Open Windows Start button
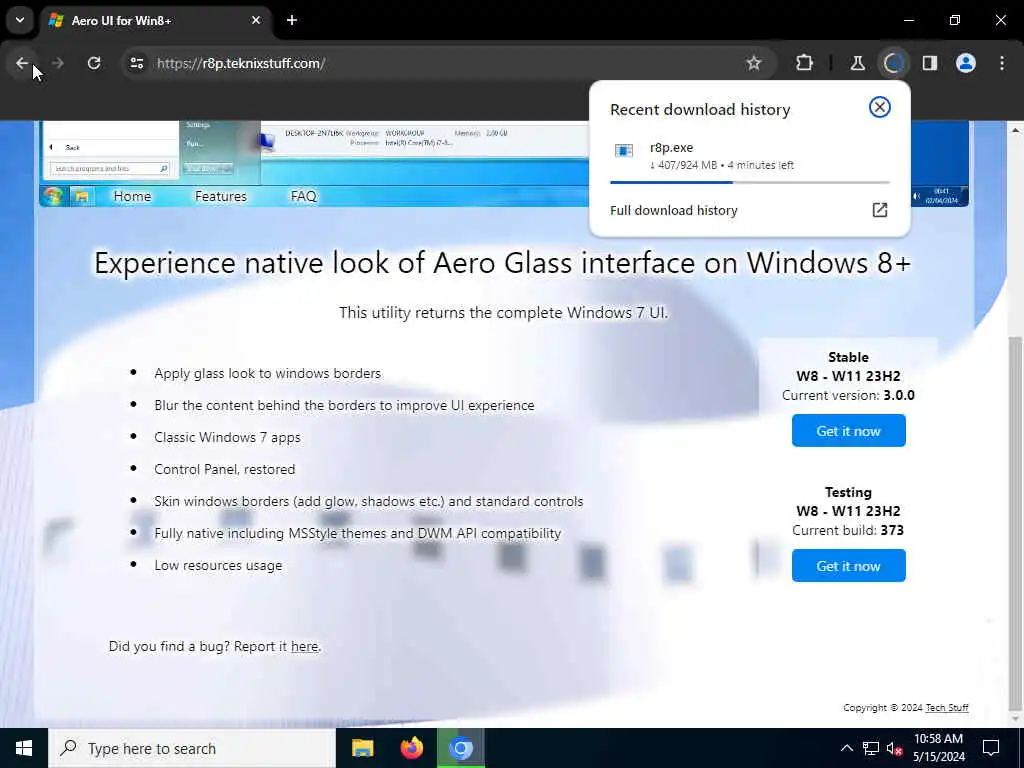Viewport: 1024px width, 768px height. [24, 748]
